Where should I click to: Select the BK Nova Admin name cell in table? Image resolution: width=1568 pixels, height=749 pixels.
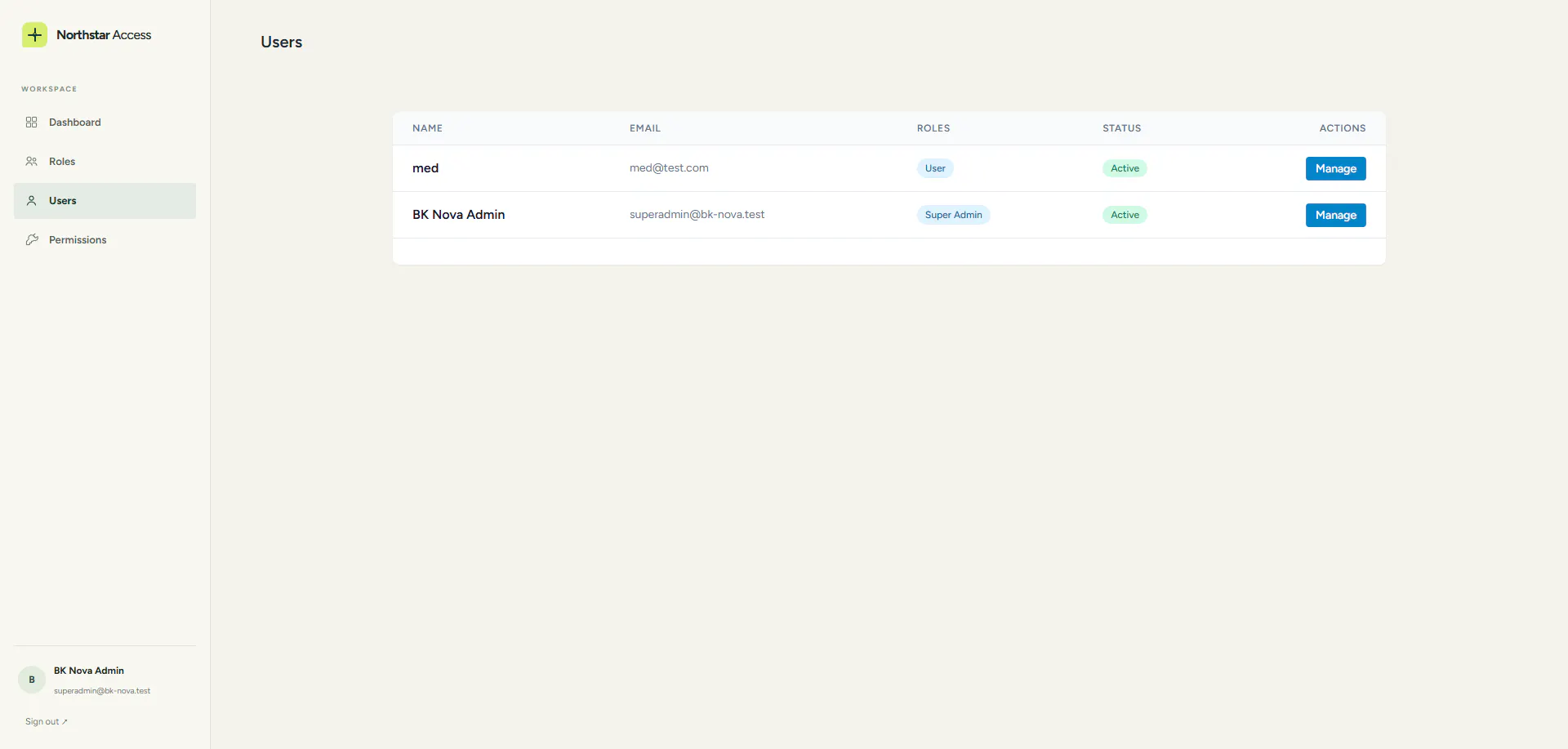tap(458, 215)
